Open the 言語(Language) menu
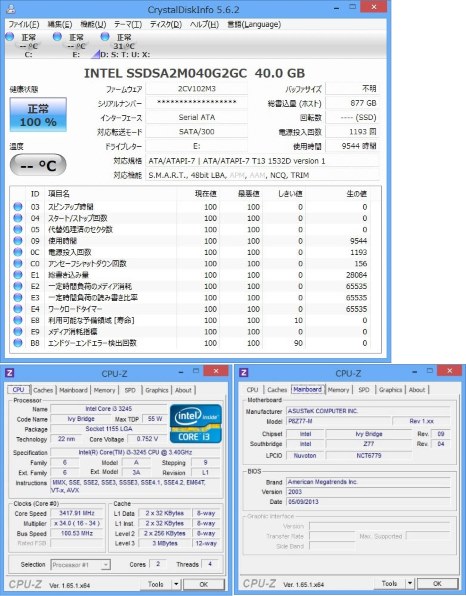This screenshot has height=596, width=466. (x=254, y=25)
